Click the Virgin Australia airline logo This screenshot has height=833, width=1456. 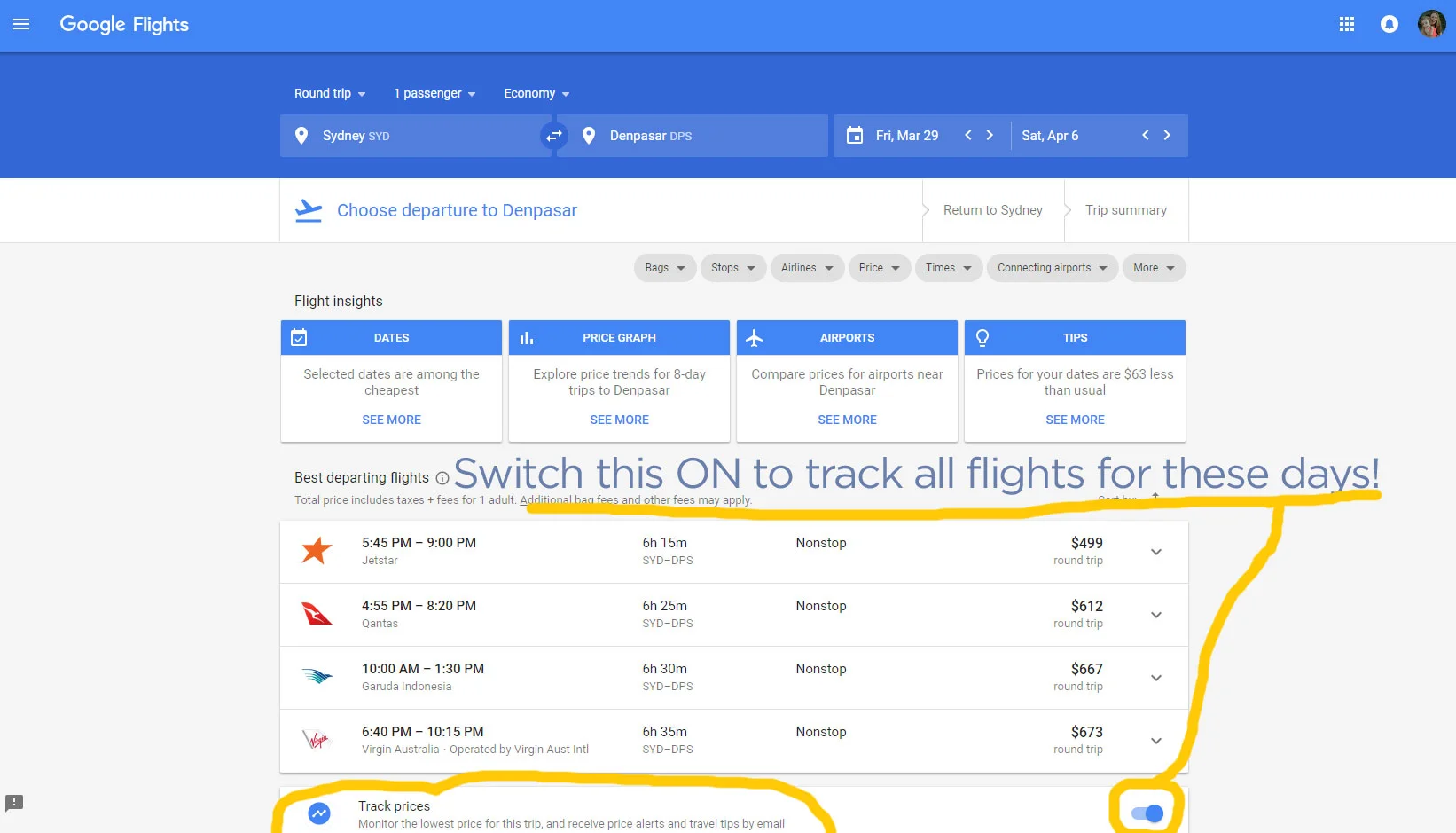tap(317, 740)
